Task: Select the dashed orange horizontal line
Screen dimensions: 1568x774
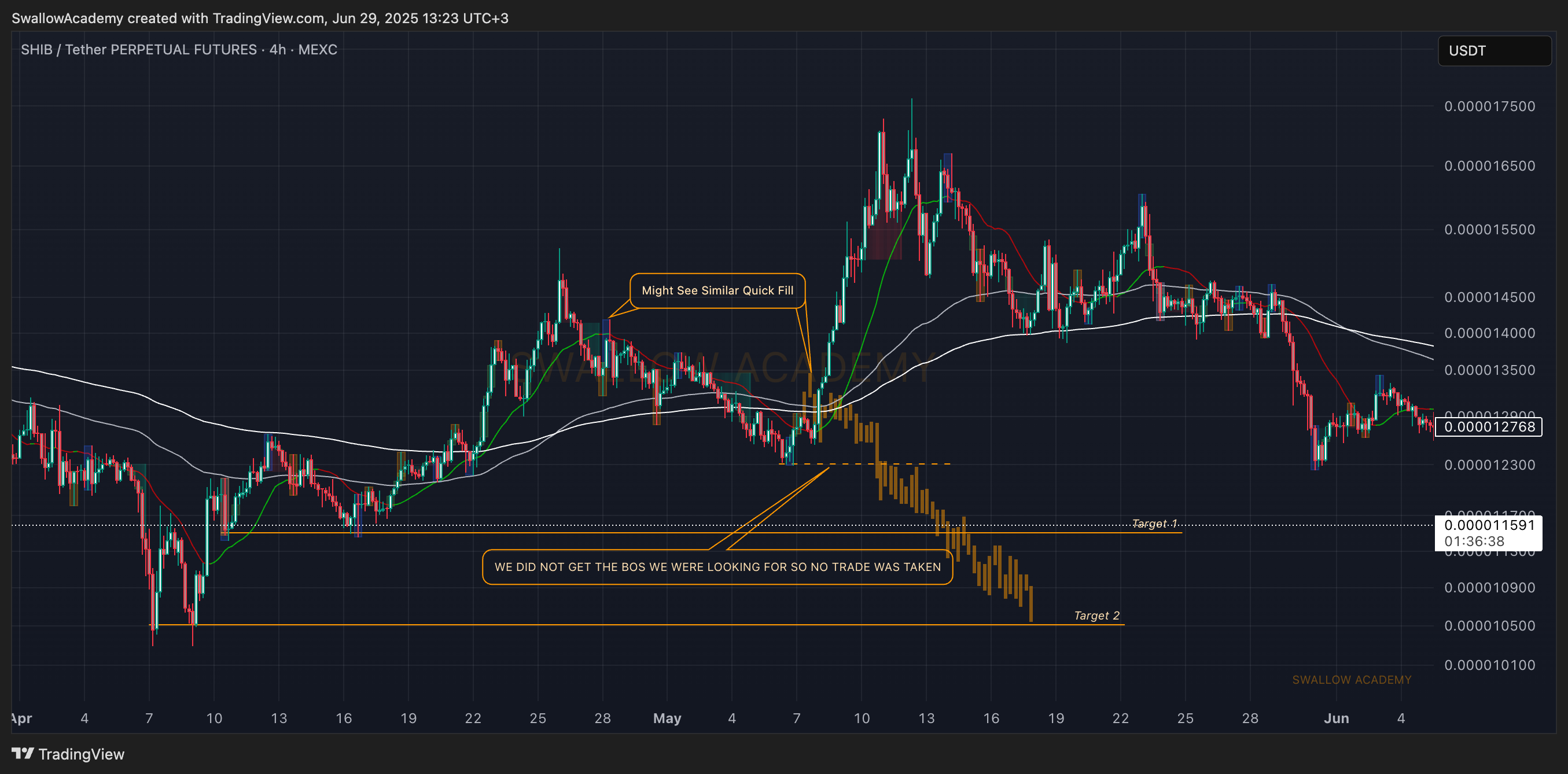Action: (864, 464)
